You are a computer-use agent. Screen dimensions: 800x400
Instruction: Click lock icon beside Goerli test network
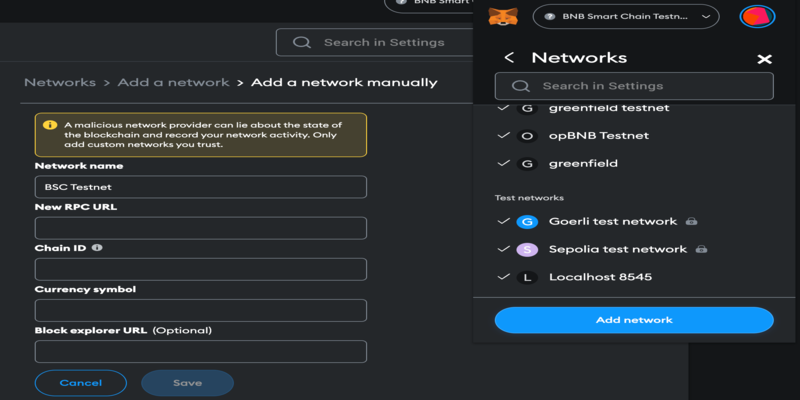point(691,221)
